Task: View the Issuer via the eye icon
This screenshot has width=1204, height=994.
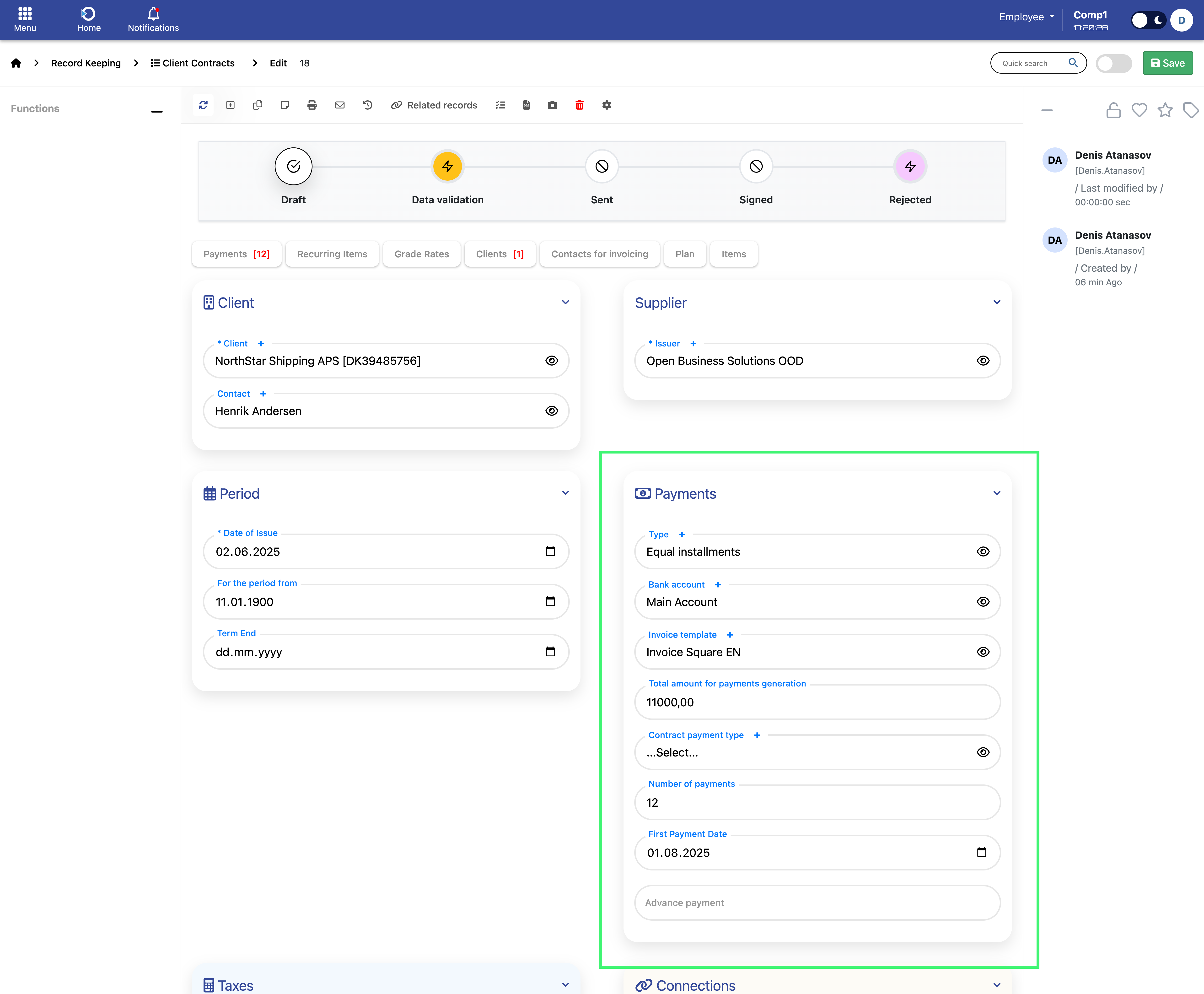Action: point(983,361)
